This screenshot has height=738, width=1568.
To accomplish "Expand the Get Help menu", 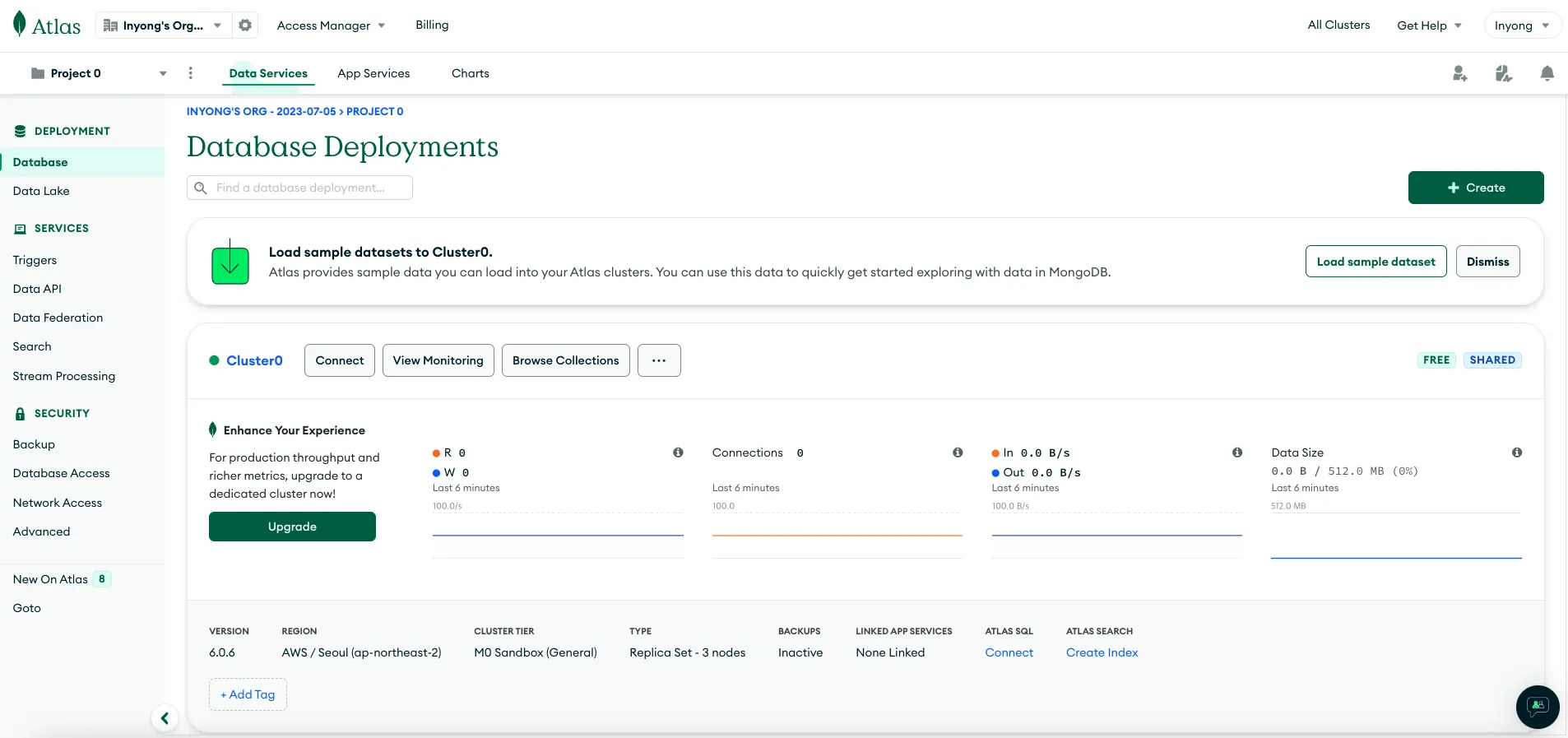I will 1429,26.
